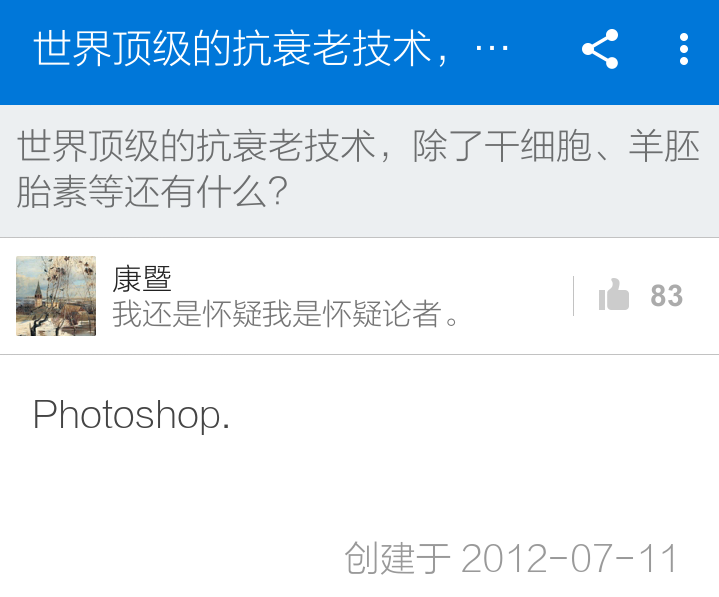The width and height of the screenshot is (719, 597).
Task: Open 康暨's avatar thumbnail
Action: click(56, 296)
